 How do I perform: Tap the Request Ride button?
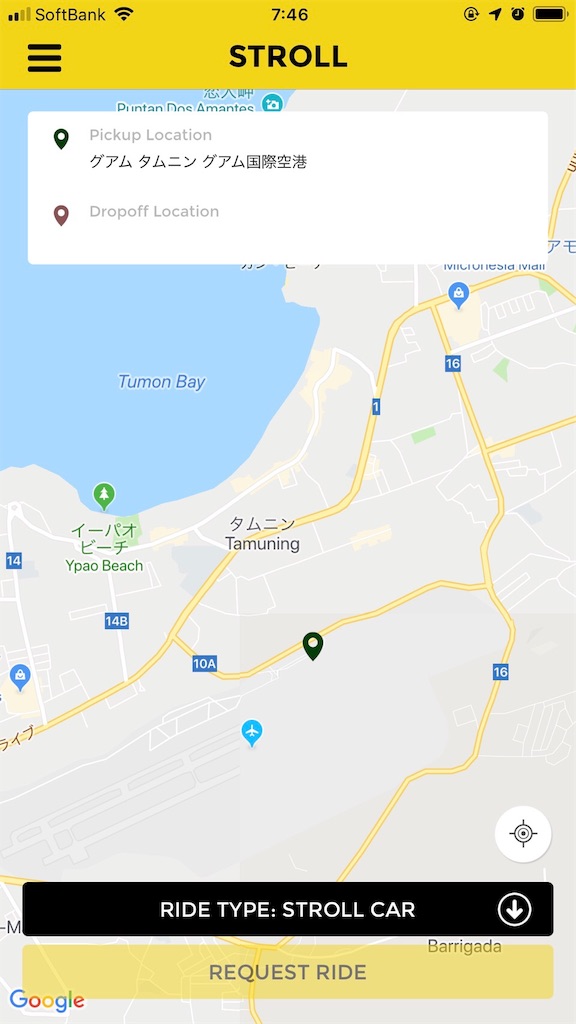pos(288,972)
